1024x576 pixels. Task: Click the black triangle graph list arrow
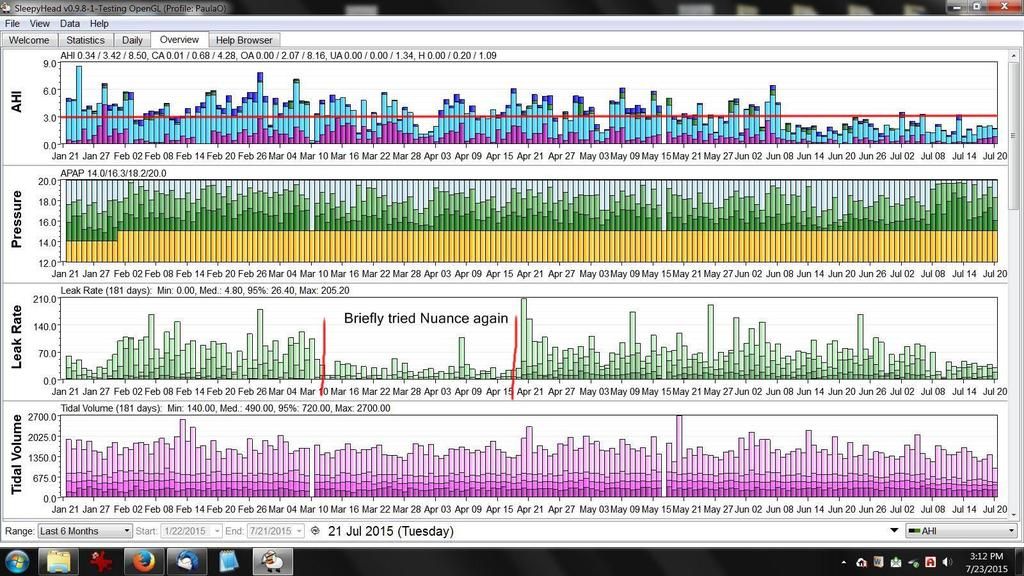pyautogui.click(x=894, y=531)
